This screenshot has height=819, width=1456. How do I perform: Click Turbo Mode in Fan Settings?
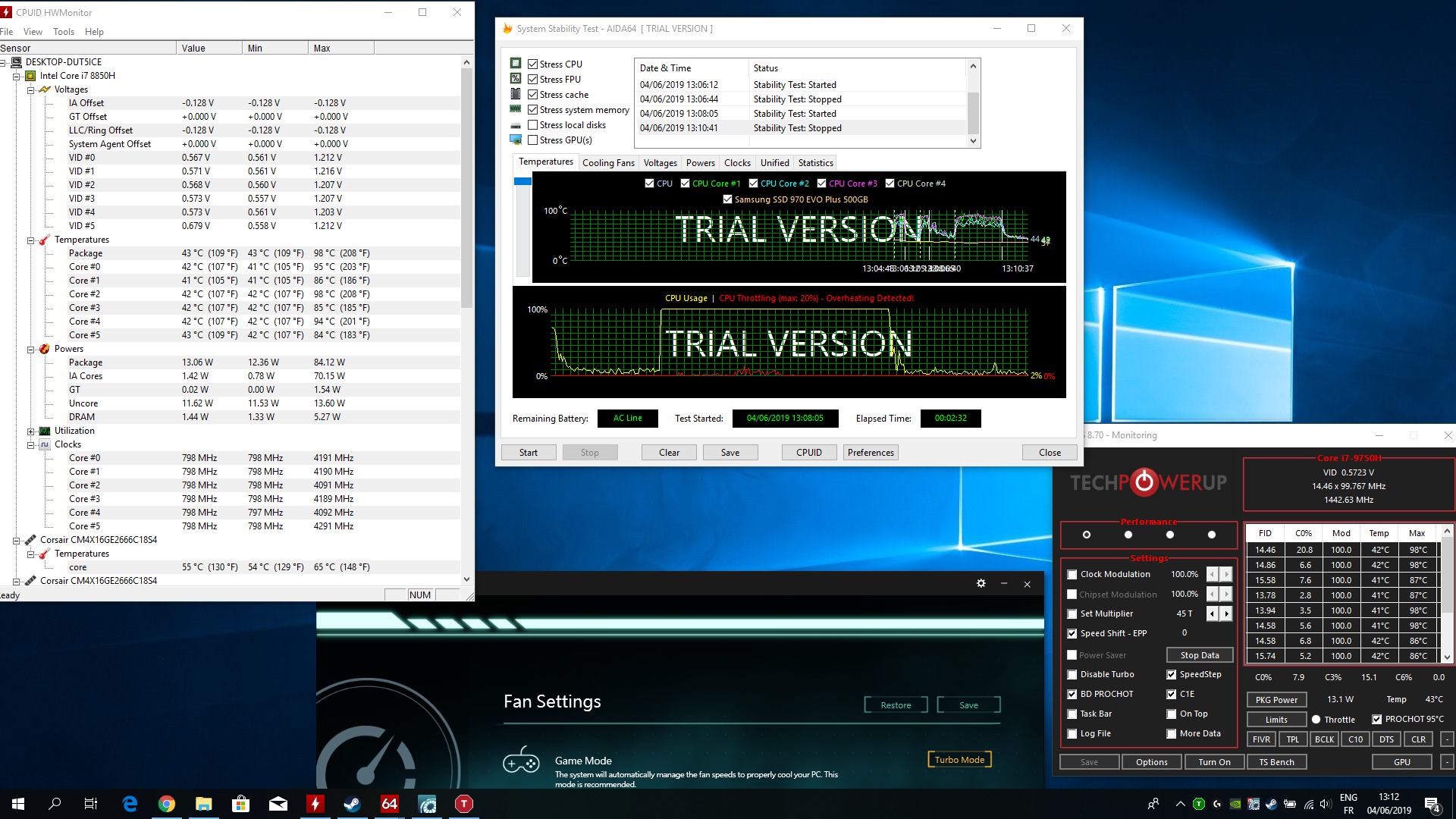click(959, 760)
